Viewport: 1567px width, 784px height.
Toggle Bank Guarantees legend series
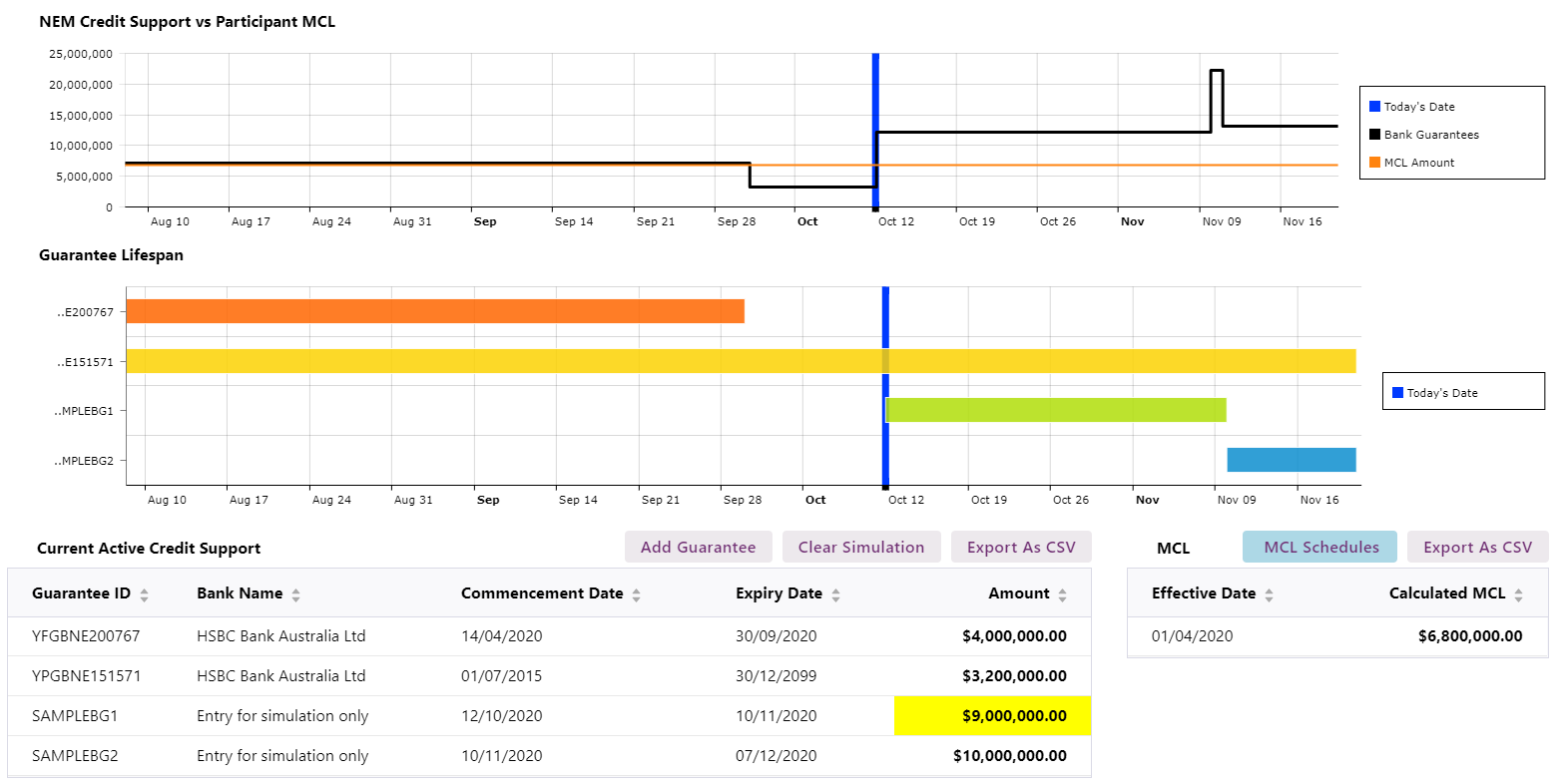(x=1430, y=135)
